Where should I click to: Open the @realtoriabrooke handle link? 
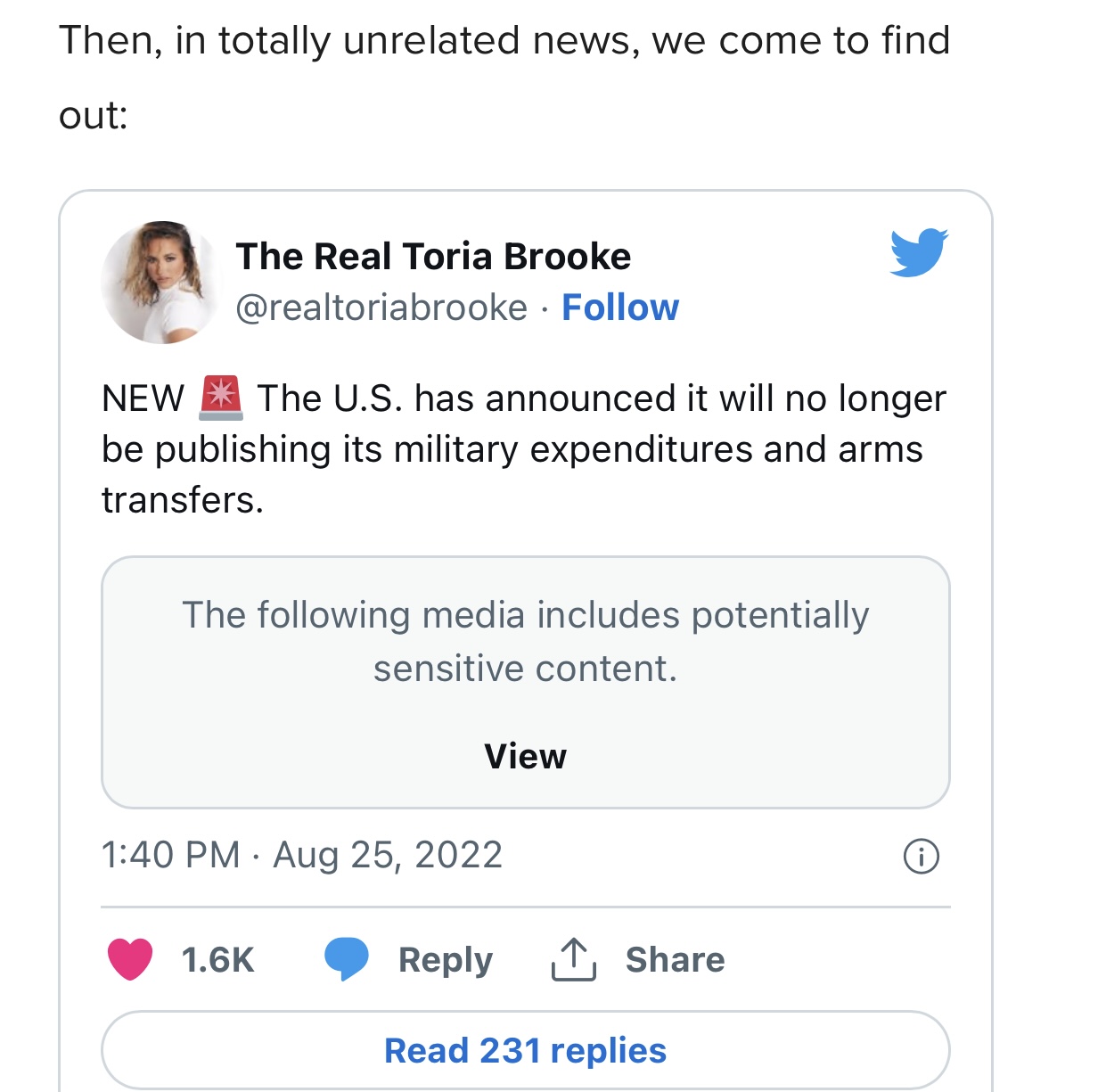pos(381,308)
